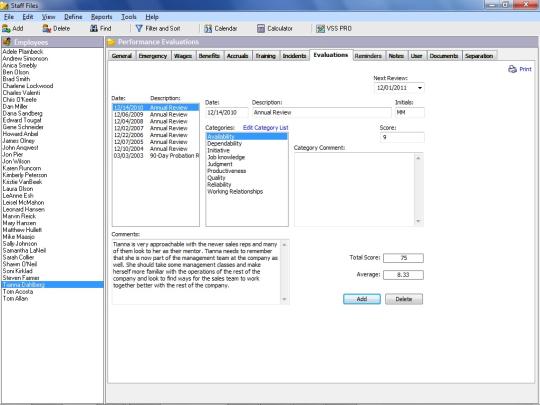
Task: Click the Delete evaluation button
Action: pos(404,299)
